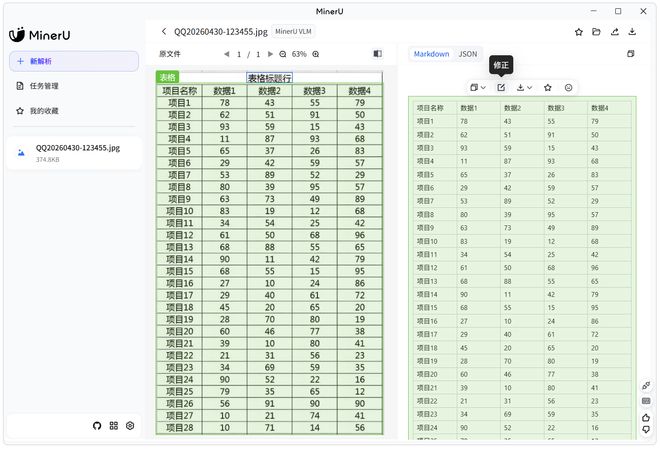
Task: Maximize the MinerU window
Action: [x=618, y=11]
